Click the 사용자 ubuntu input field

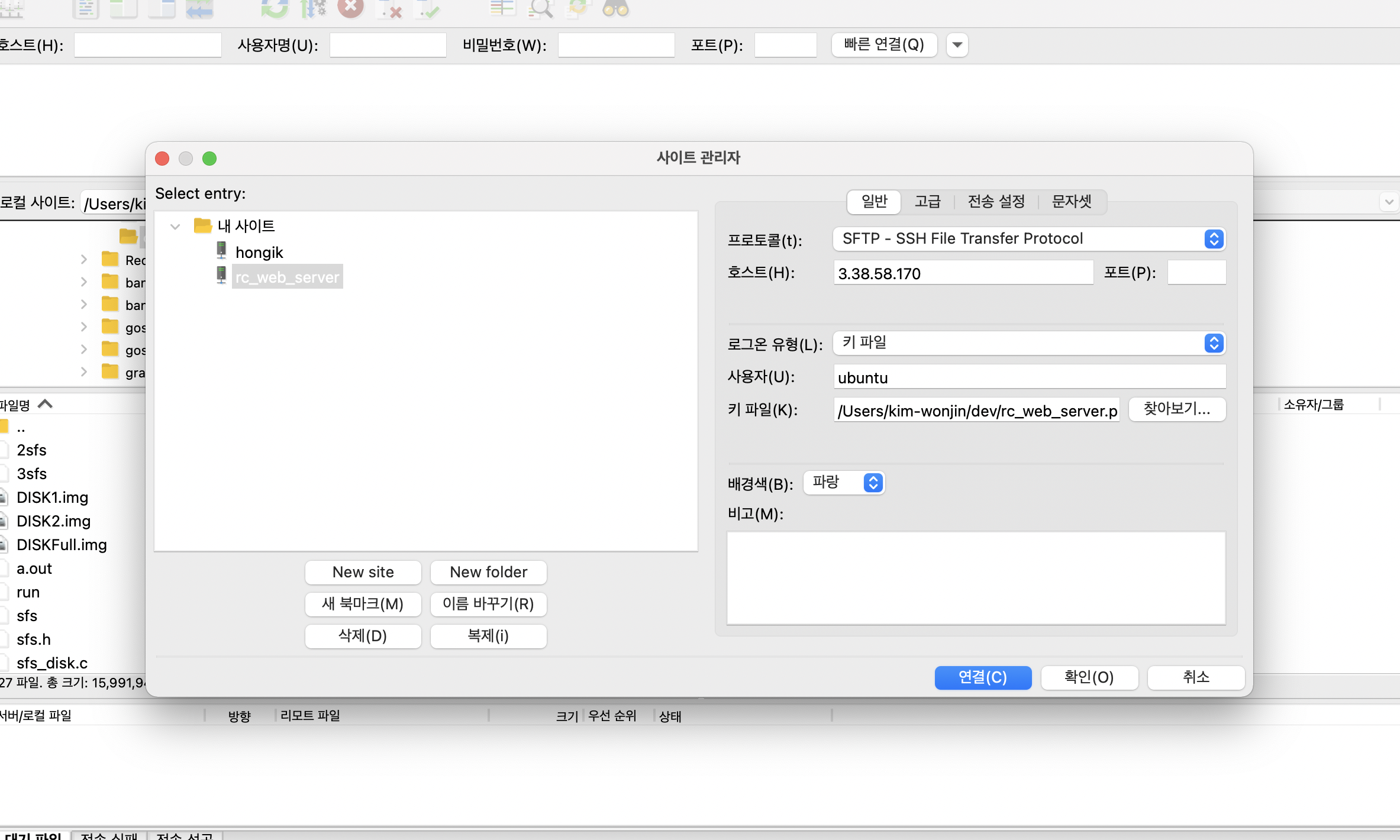point(1028,377)
